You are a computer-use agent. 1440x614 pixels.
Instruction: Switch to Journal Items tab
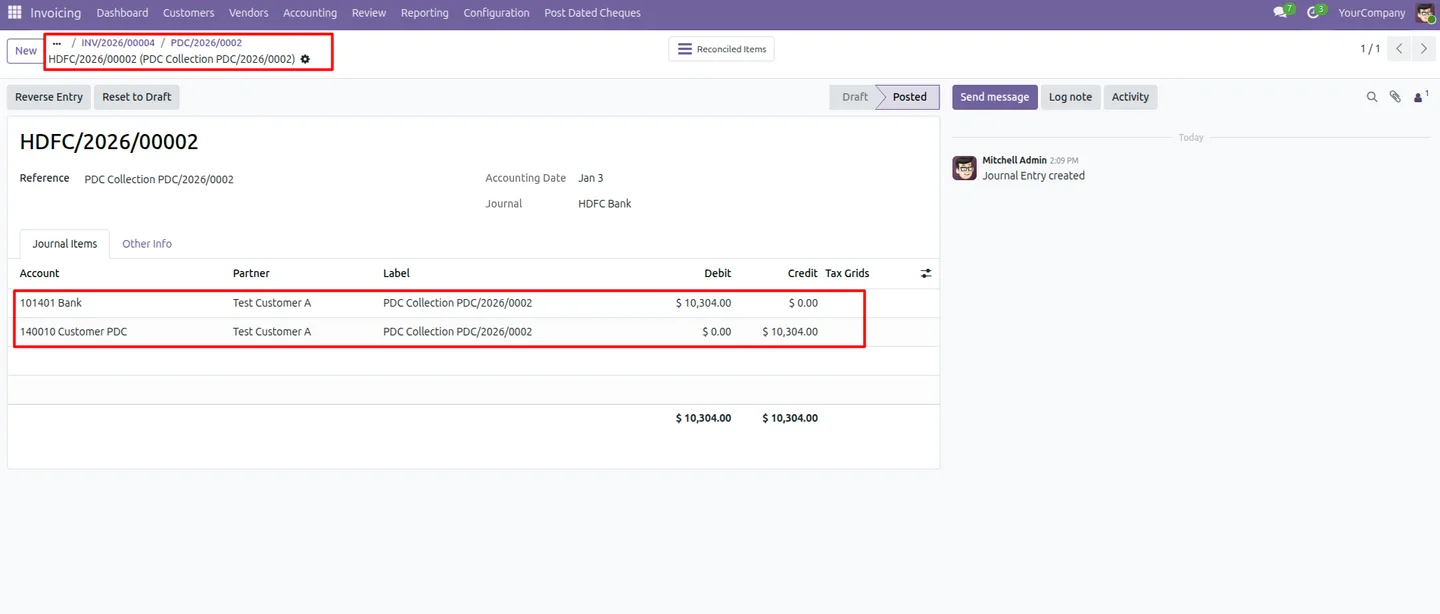click(65, 244)
